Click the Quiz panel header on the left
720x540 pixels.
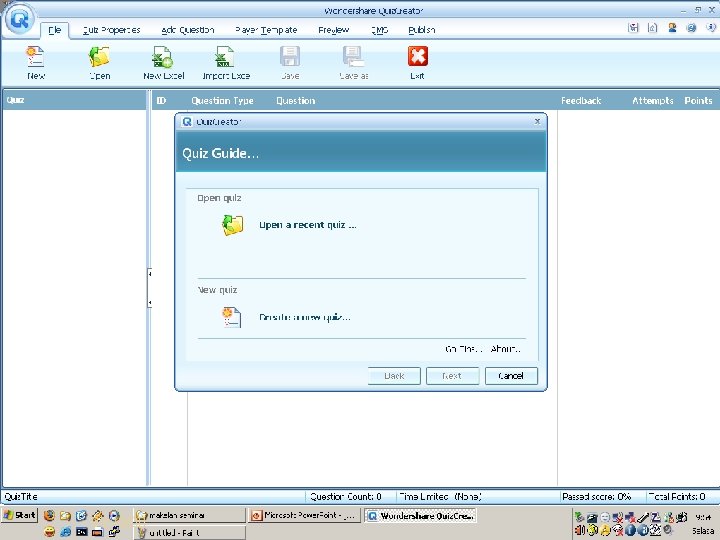click(x=74, y=100)
